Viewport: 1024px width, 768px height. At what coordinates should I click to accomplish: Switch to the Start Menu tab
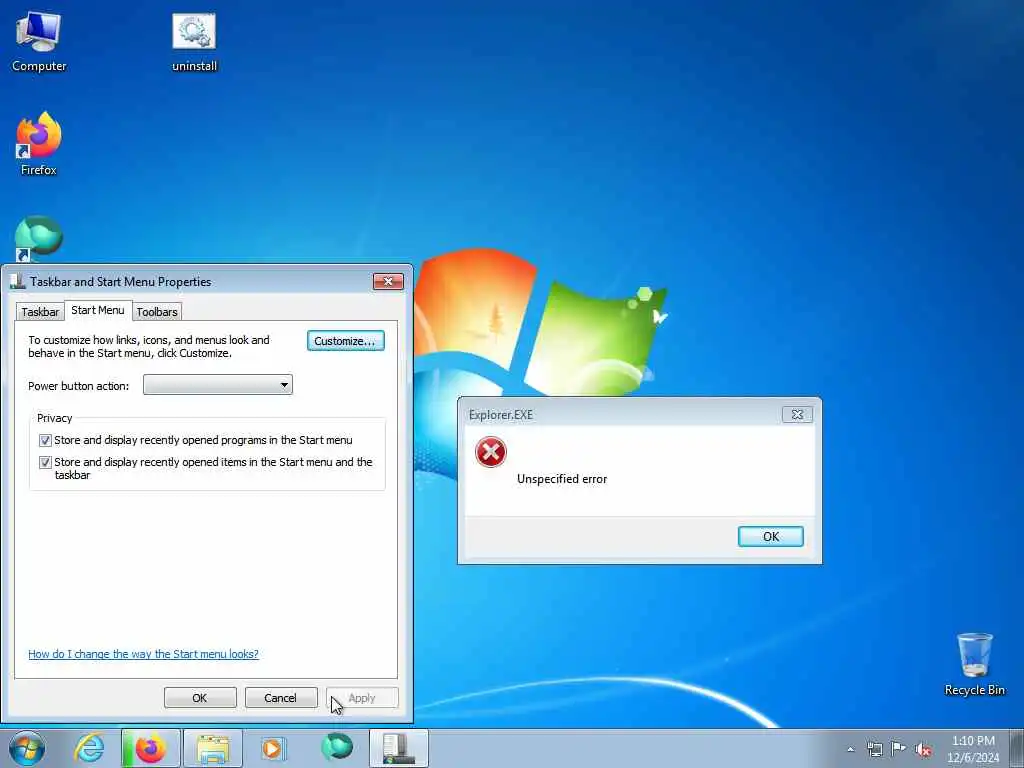[98, 310]
